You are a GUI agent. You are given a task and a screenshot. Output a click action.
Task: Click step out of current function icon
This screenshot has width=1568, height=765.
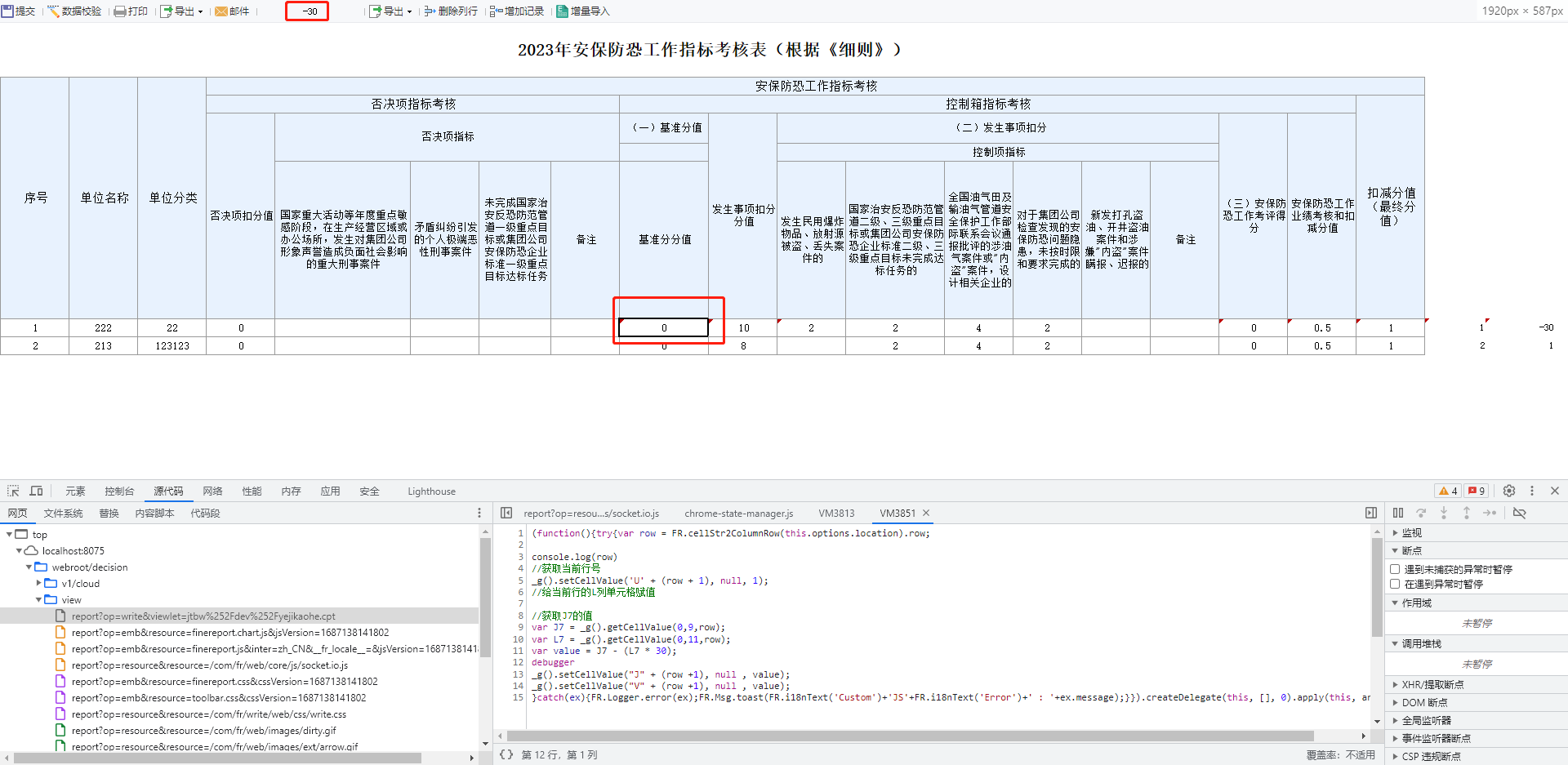tap(1467, 513)
